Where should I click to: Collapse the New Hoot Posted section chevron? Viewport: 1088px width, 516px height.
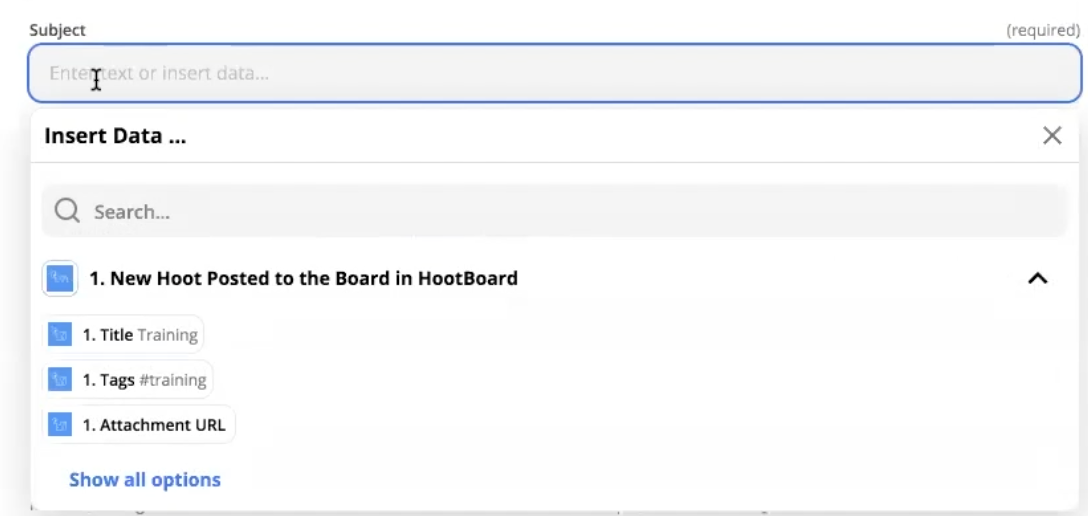tap(1038, 279)
